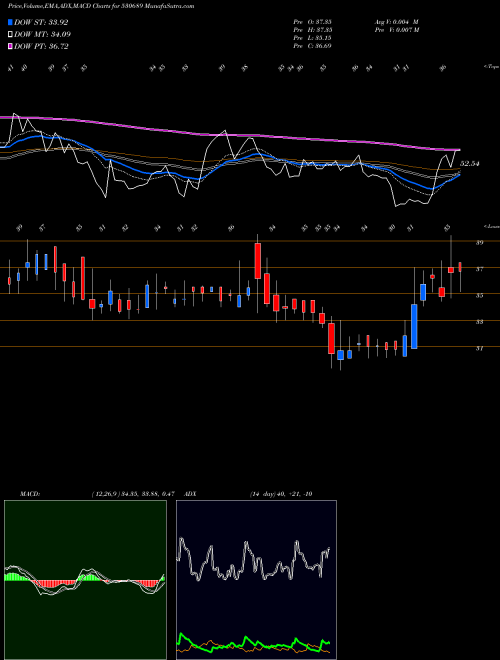Select the 'DOW PT: 36.72' legend text
This screenshot has width=500, height=660.
tap(41, 46)
